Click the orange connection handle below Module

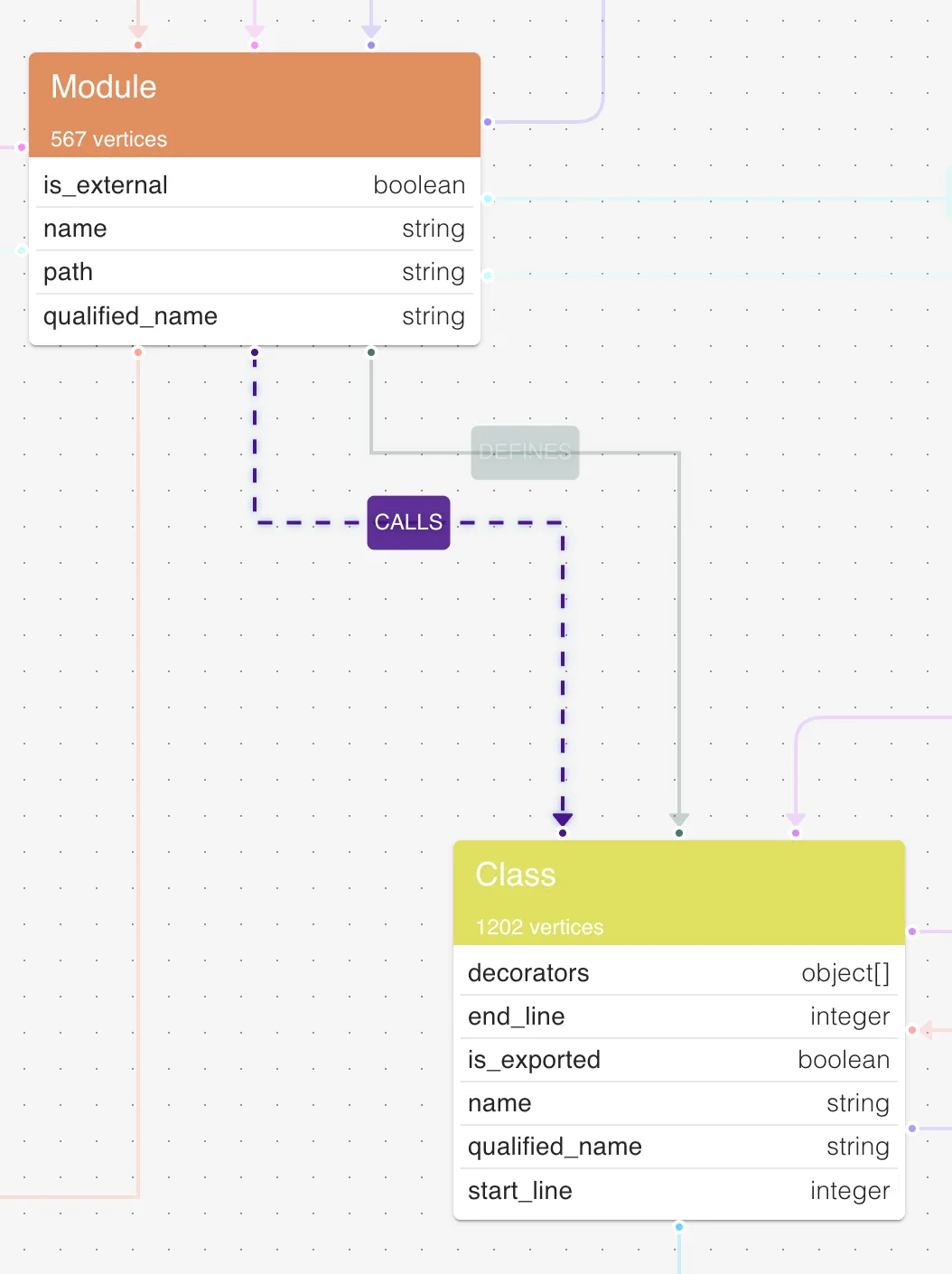tap(138, 352)
